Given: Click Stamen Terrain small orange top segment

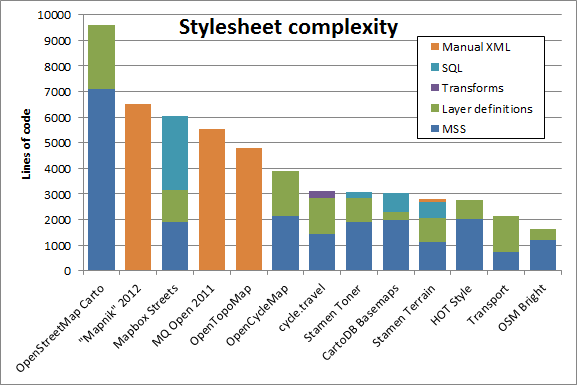Looking at the screenshot, I should tap(432, 201).
